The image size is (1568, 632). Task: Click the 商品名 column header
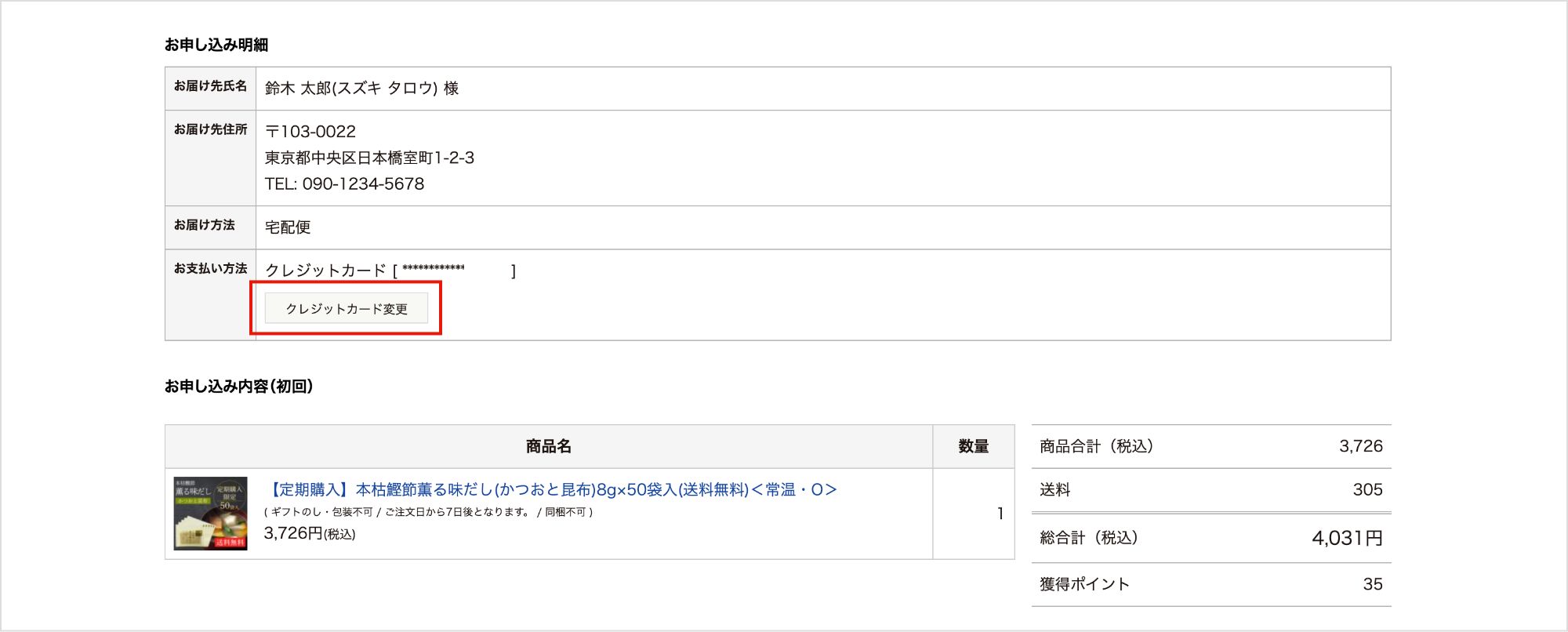pos(549,447)
